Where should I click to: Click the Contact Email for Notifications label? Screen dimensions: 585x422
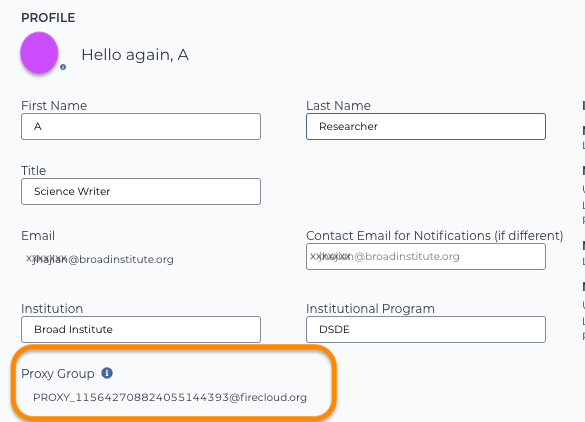[x=435, y=236]
